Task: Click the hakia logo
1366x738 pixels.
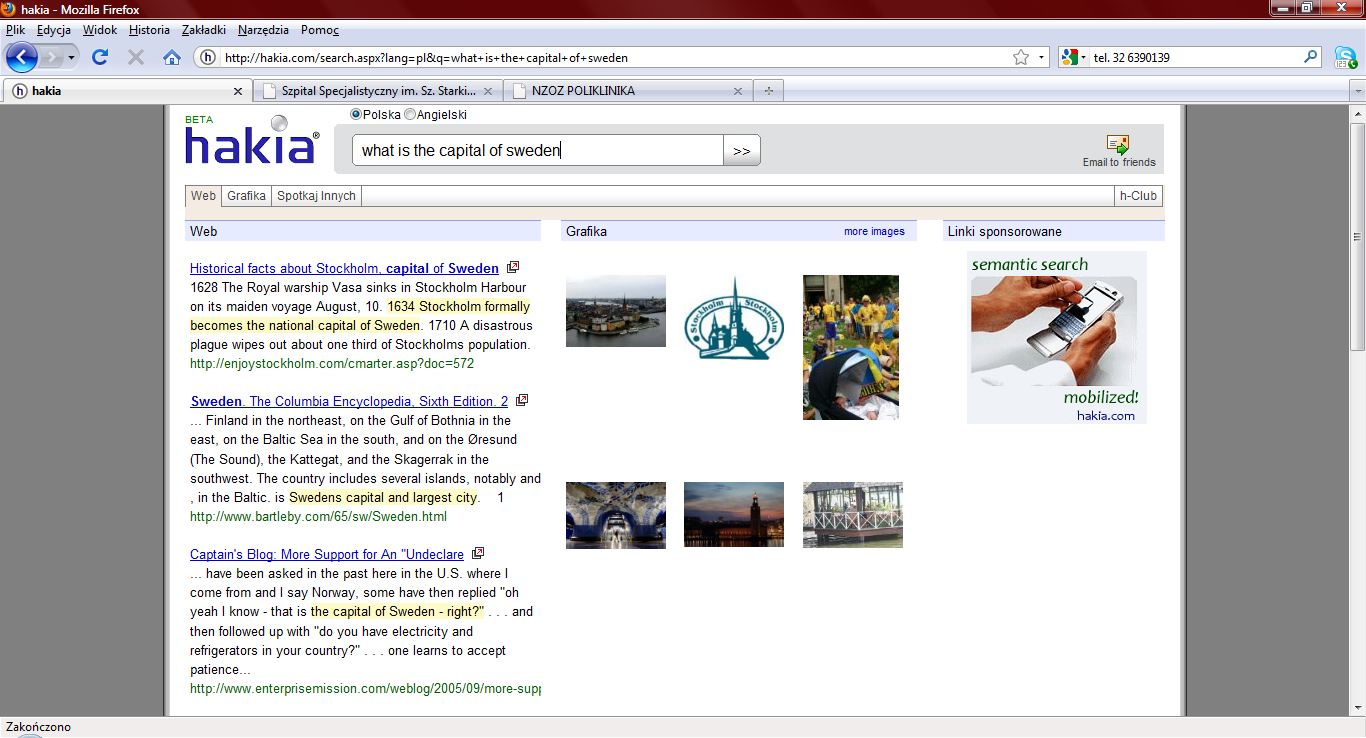Action: pyautogui.click(x=252, y=140)
